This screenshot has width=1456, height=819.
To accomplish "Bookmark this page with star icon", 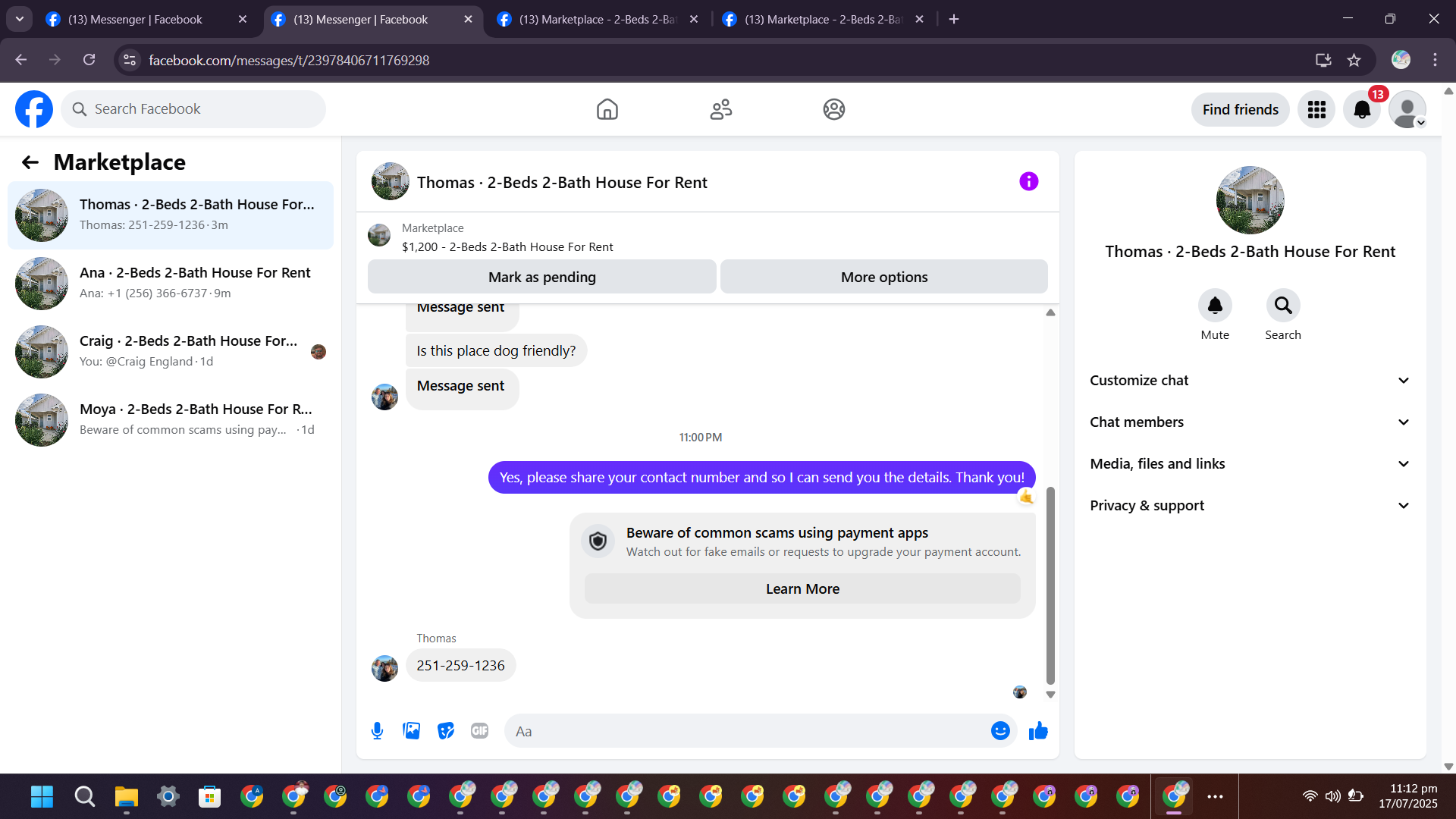I will click(x=1354, y=60).
